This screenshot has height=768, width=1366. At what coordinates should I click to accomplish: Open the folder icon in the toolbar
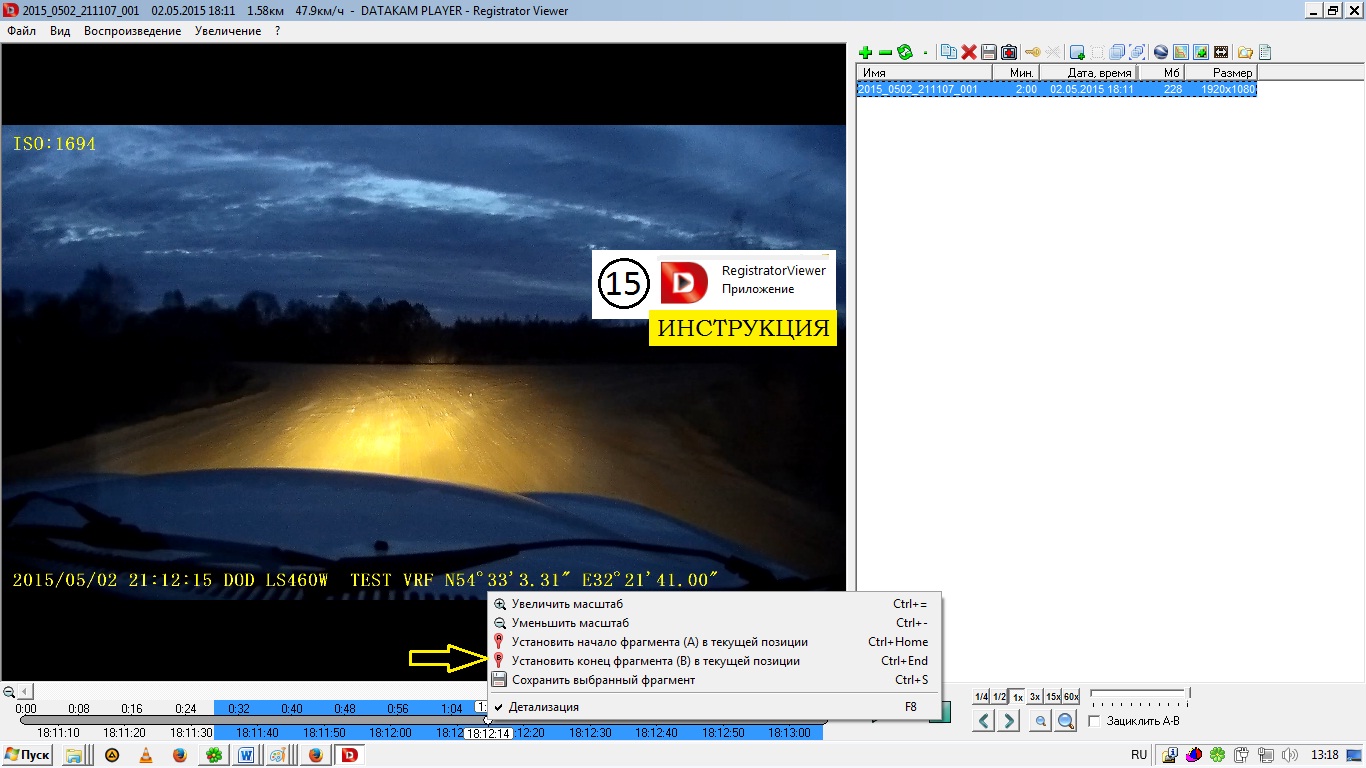click(1245, 53)
